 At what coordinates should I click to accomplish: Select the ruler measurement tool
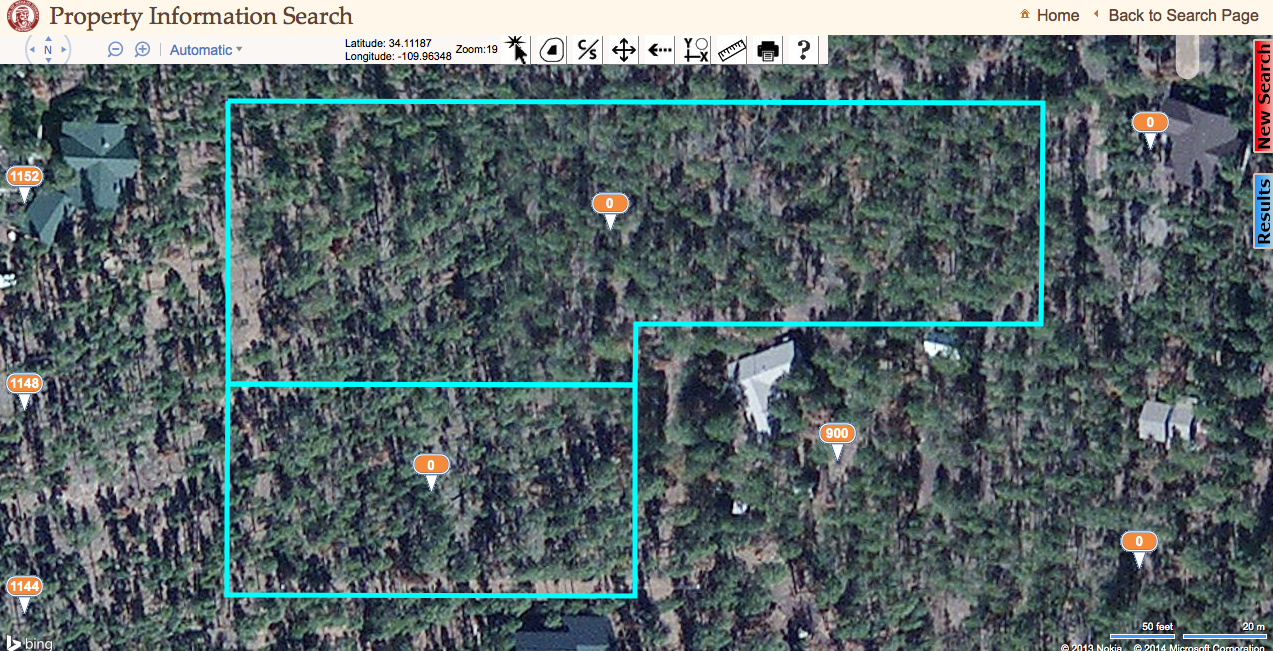pyautogui.click(x=730, y=49)
